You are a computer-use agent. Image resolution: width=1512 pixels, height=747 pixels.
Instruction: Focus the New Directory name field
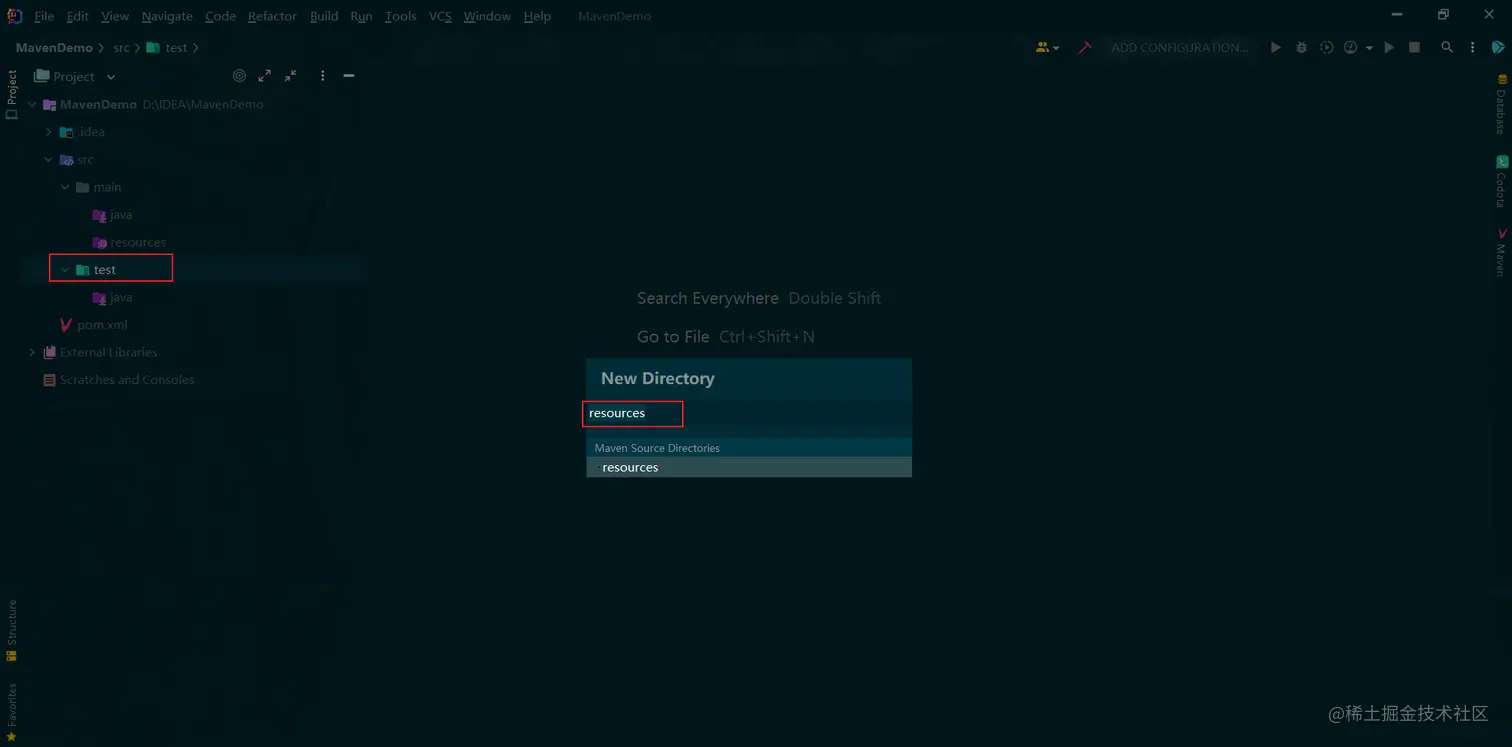click(748, 413)
